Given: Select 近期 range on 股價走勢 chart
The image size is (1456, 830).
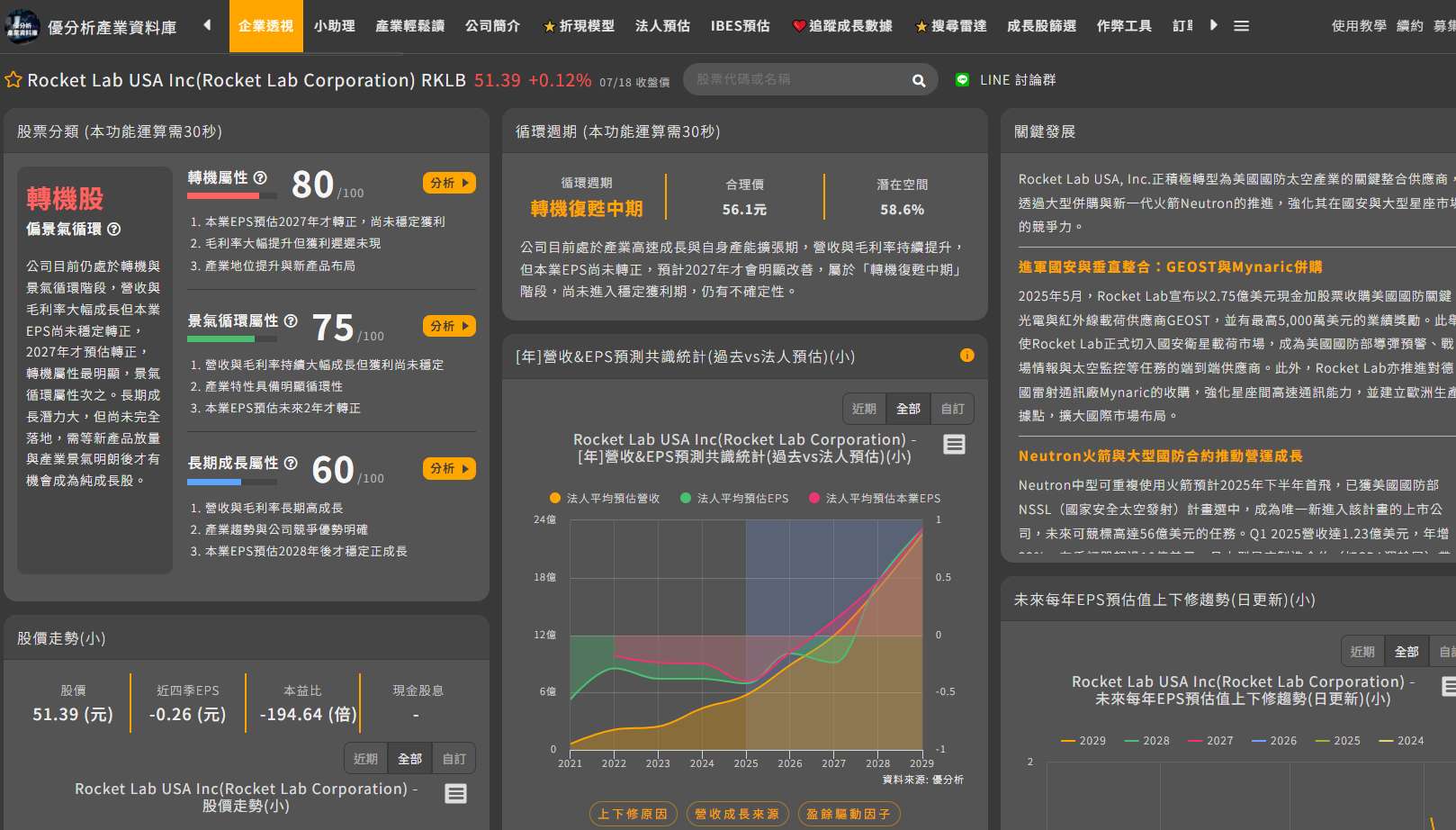Looking at the screenshot, I should [365, 759].
